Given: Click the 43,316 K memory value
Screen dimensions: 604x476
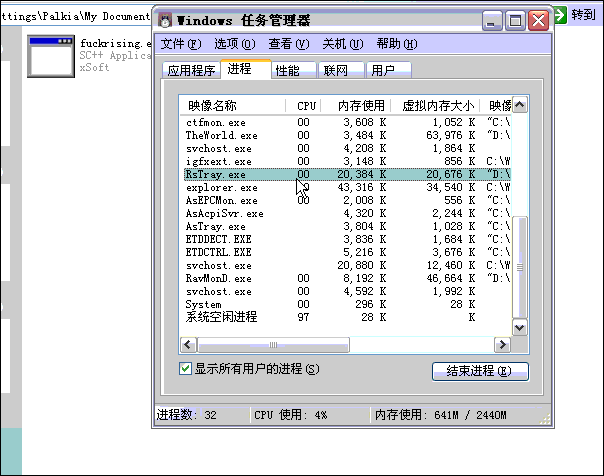Looking at the screenshot, I should [362, 188].
